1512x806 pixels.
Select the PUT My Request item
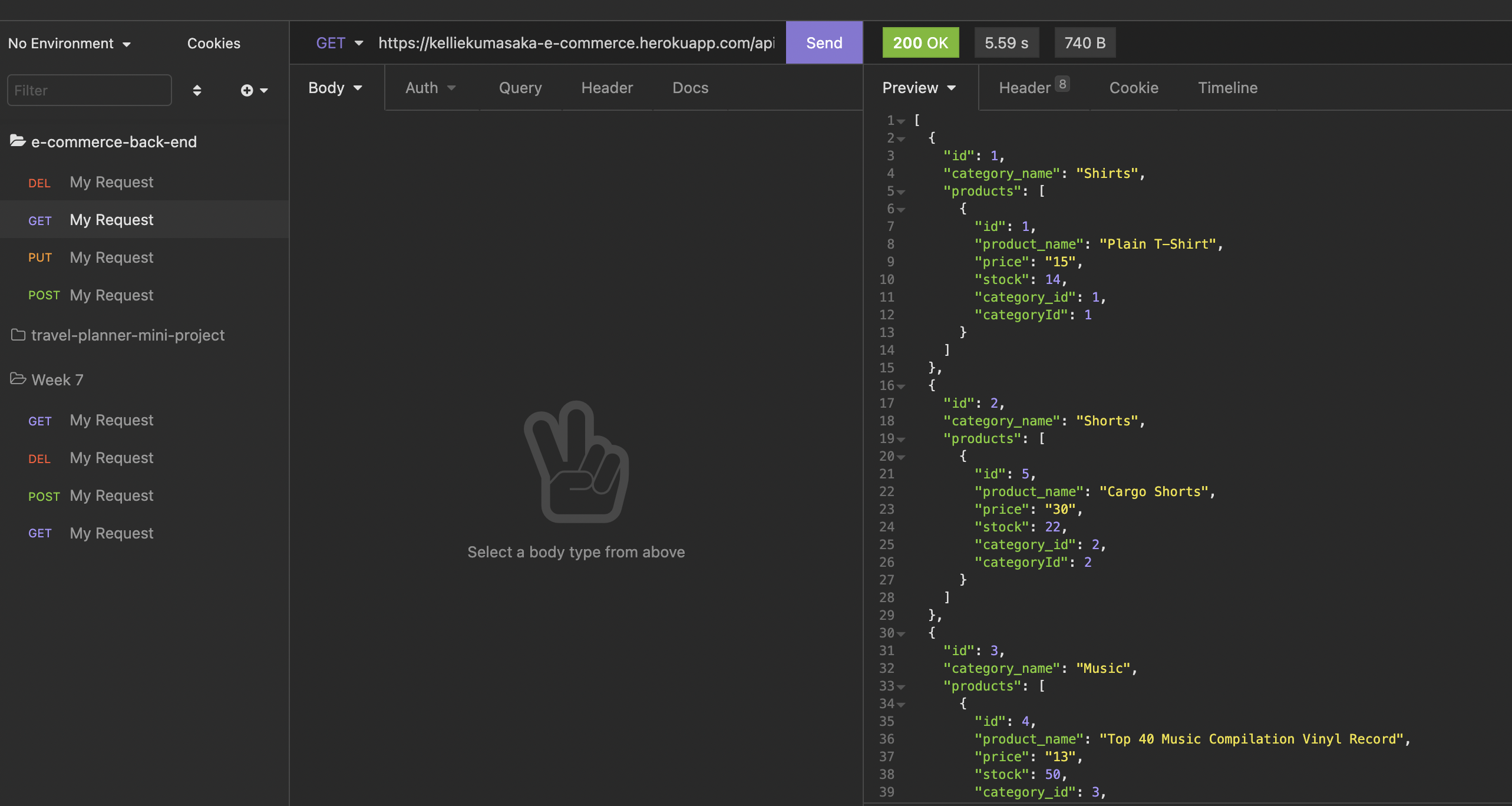(x=111, y=257)
